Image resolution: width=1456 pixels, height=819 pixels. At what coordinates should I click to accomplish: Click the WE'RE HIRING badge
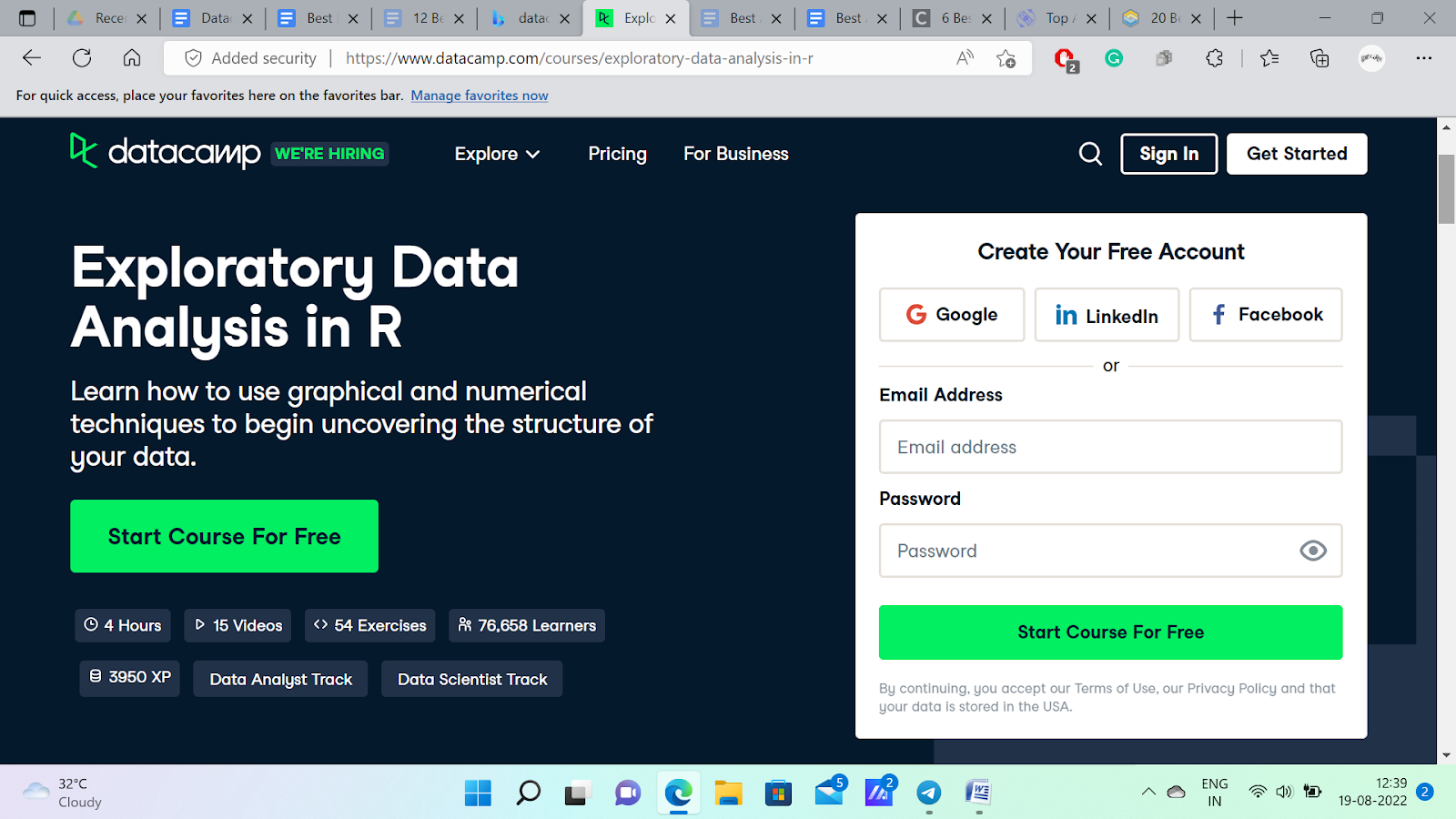point(329,154)
